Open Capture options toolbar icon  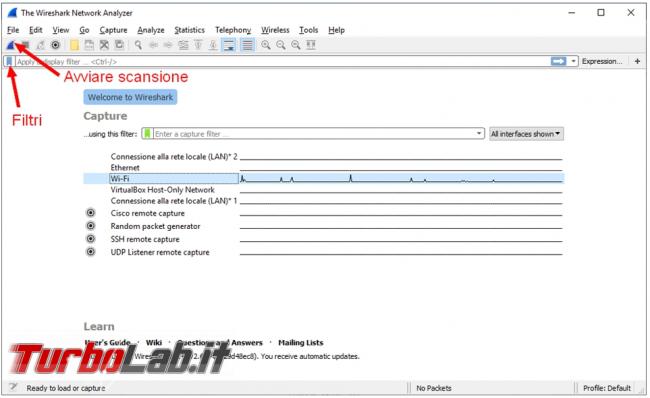click(x=55, y=44)
